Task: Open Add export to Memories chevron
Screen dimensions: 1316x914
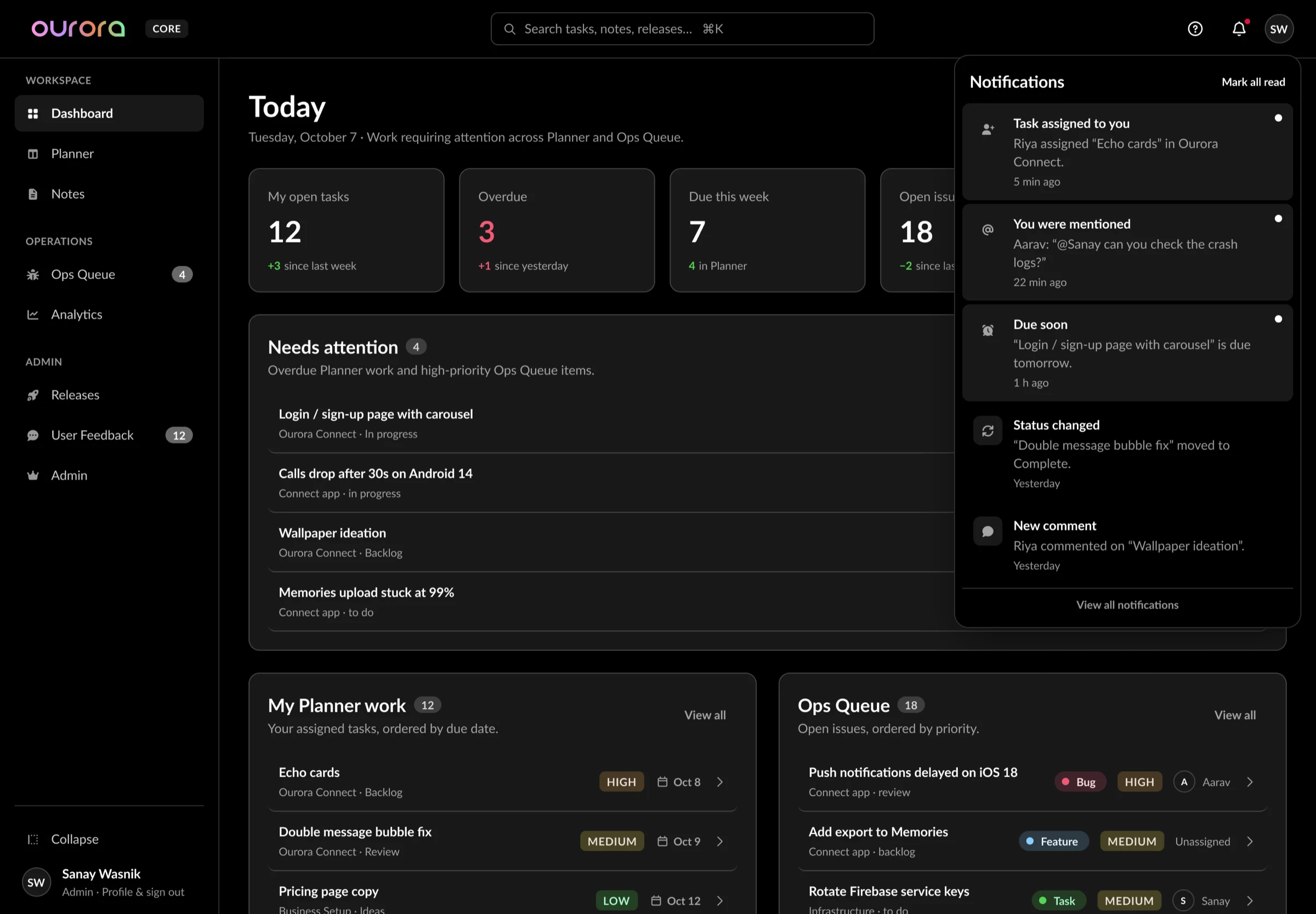Action: 1250,841
